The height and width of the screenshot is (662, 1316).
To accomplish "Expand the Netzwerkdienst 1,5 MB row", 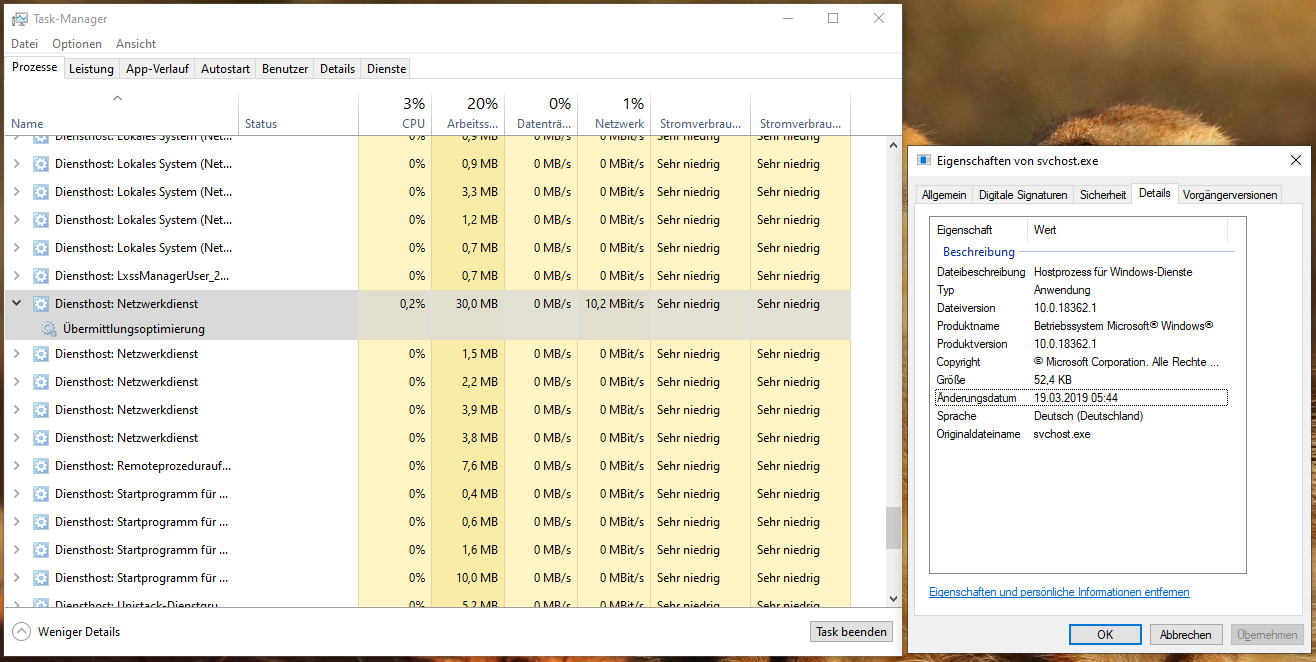I will (x=16, y=354).
